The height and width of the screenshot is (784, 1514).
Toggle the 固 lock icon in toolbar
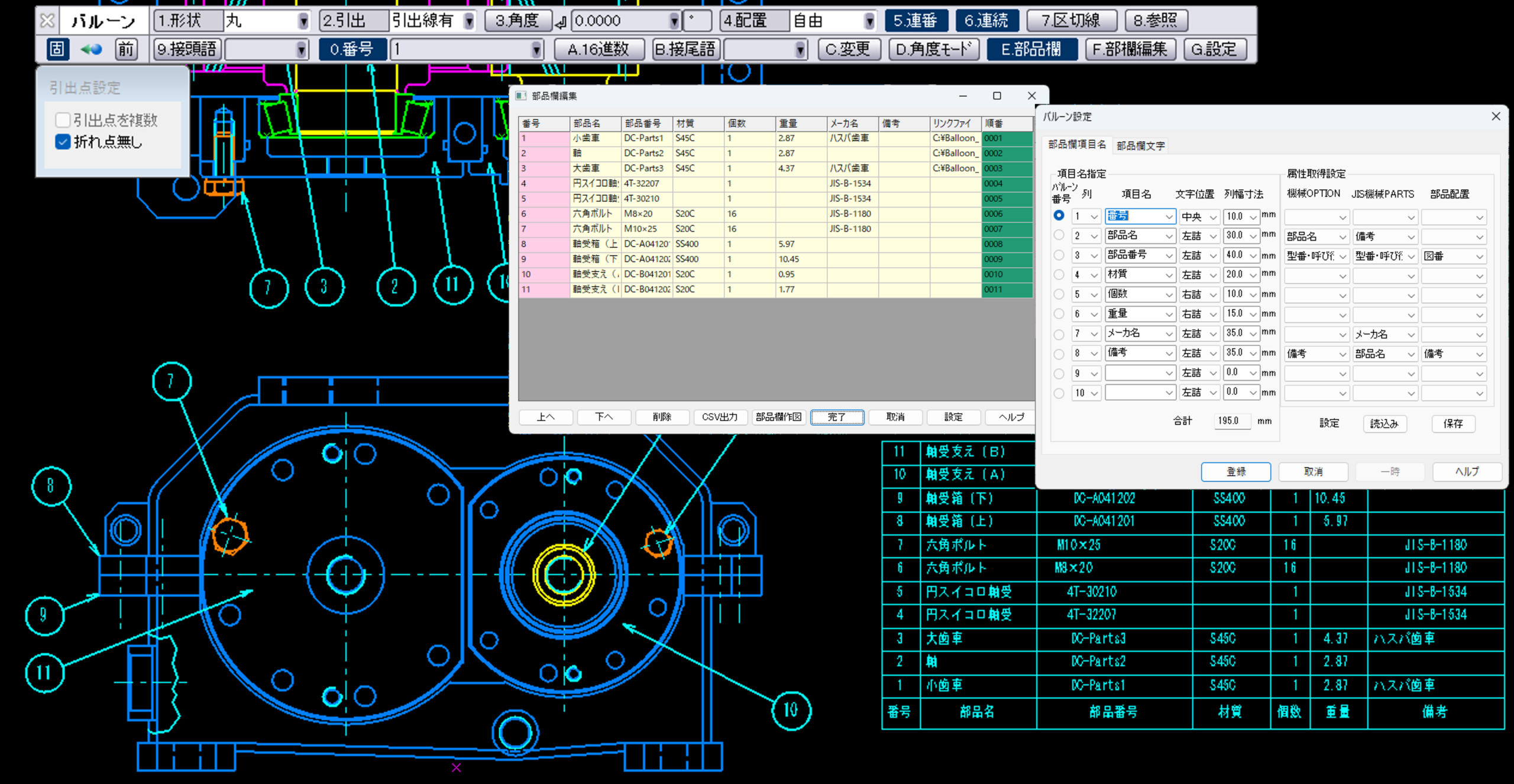tap(57, 49)
